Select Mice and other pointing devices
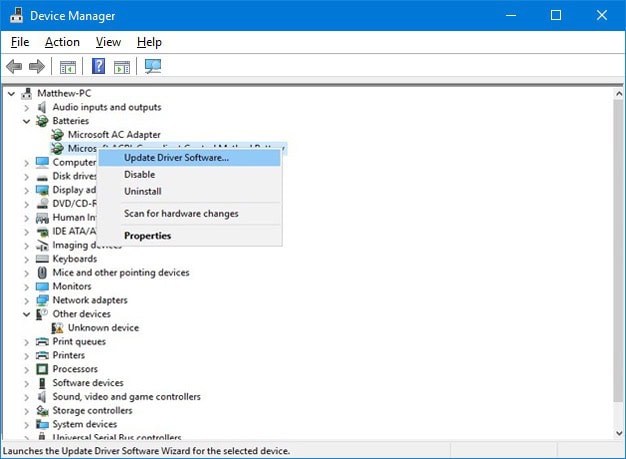Viewport: 626px width, 459px height. 121,273
